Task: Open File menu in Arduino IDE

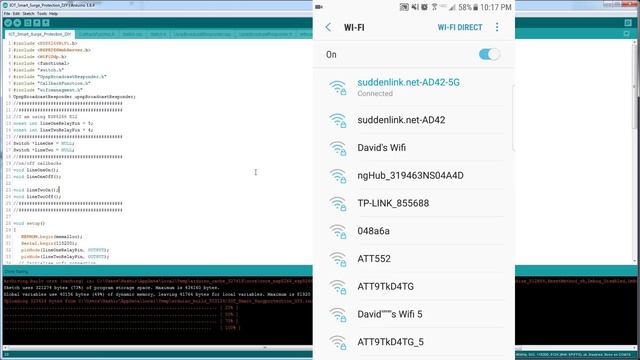Action: tap(7, 14)
